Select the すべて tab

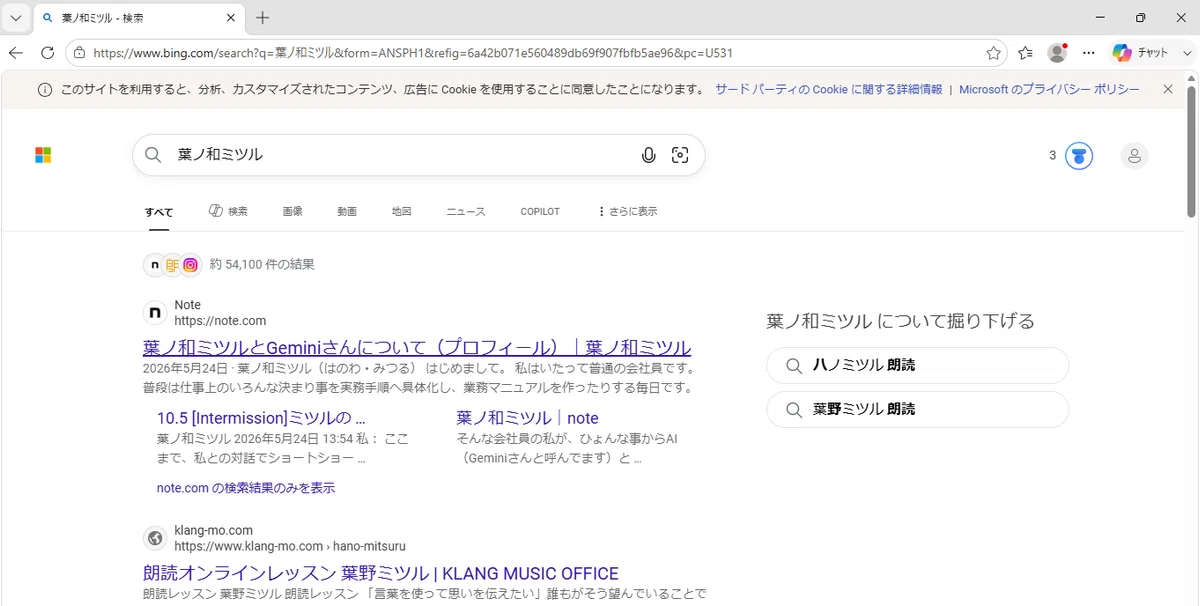point(158,212)
